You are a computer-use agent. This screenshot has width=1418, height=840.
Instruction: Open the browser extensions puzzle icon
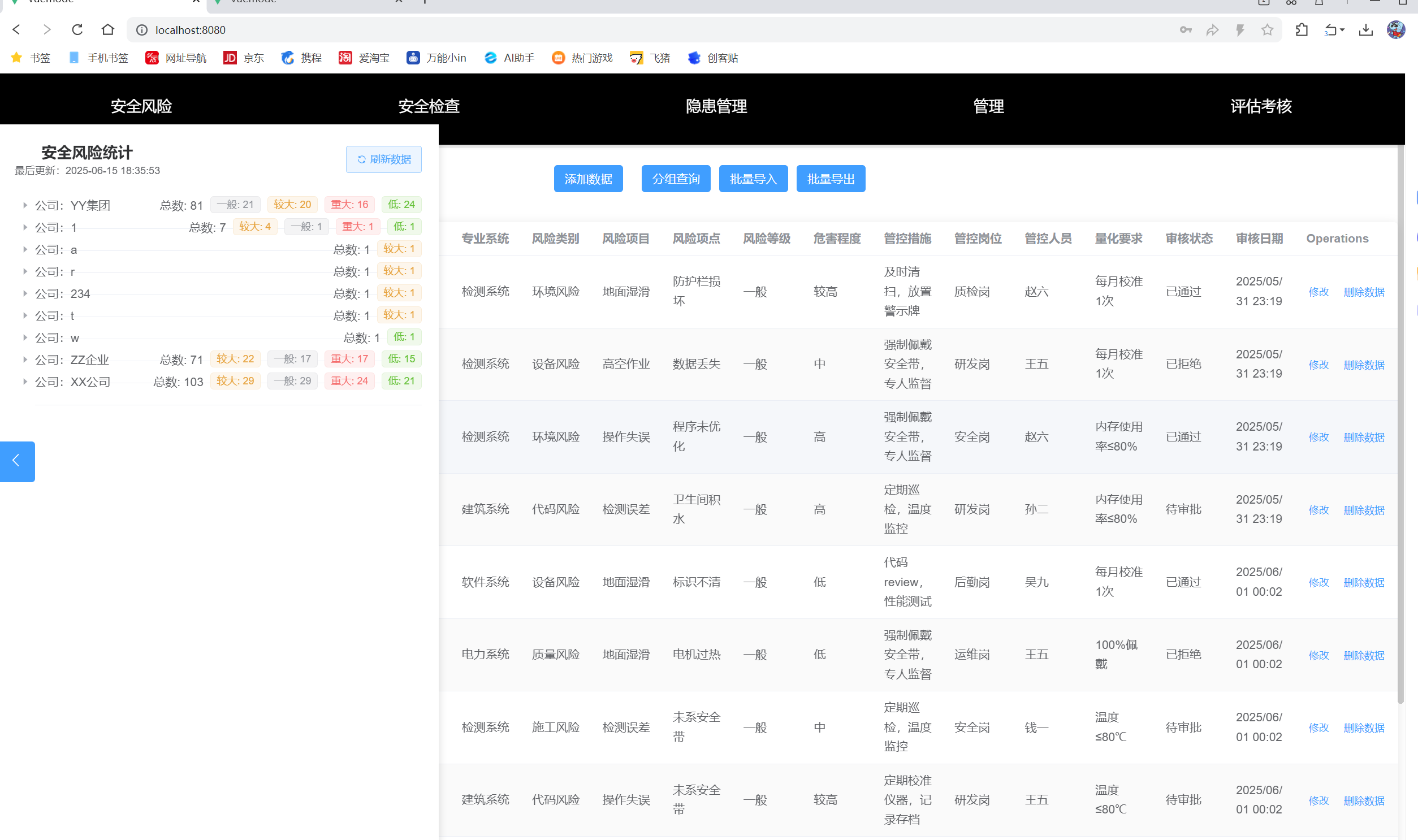click(1302, 29)
